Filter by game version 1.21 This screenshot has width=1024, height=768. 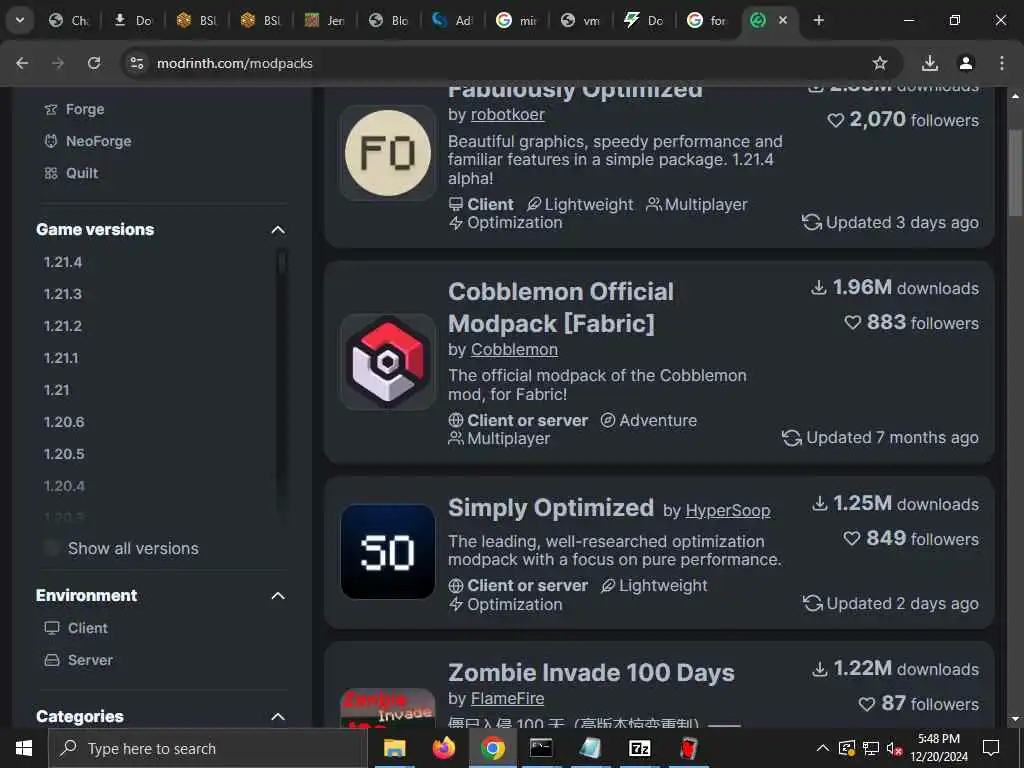[56, 390]
